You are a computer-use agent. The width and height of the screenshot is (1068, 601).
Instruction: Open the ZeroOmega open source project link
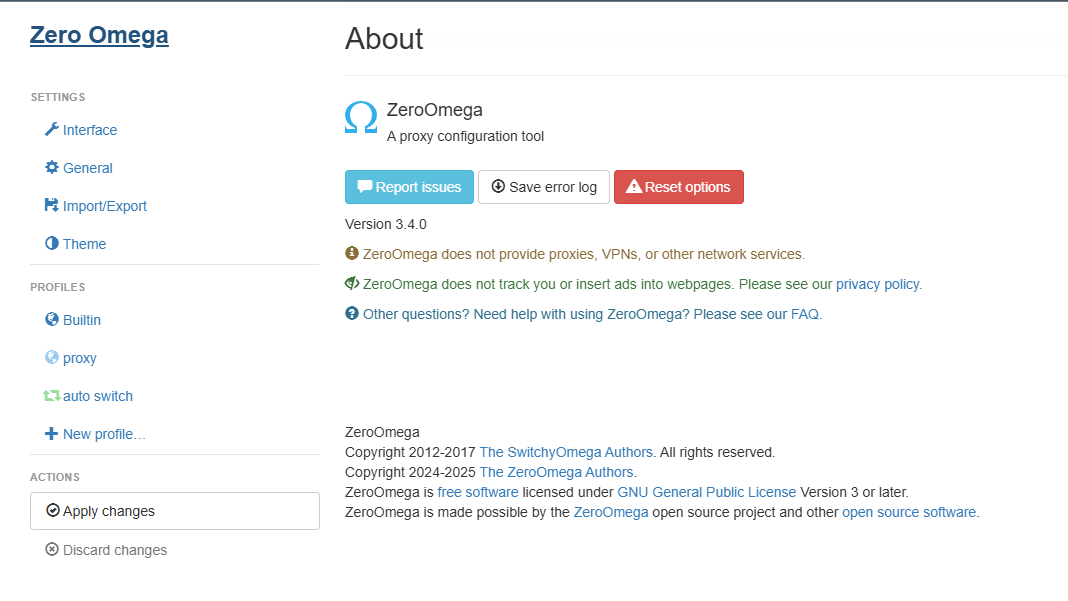click(611, 512)
